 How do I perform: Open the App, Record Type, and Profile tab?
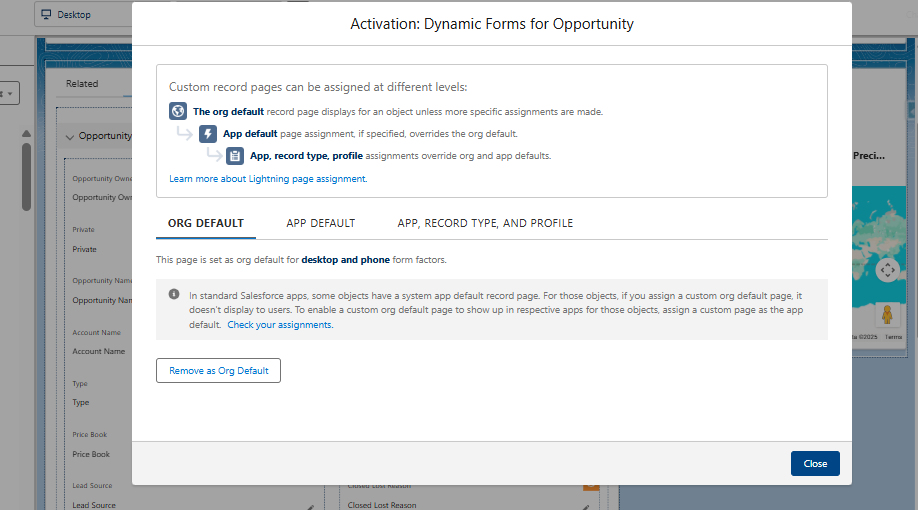[485, 223]
